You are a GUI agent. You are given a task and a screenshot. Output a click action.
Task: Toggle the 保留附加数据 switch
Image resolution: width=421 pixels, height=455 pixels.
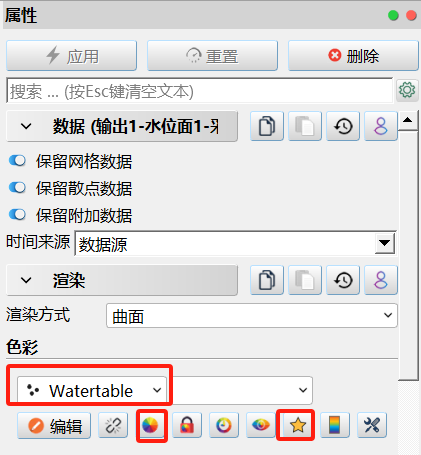click(x=17, y=215)
